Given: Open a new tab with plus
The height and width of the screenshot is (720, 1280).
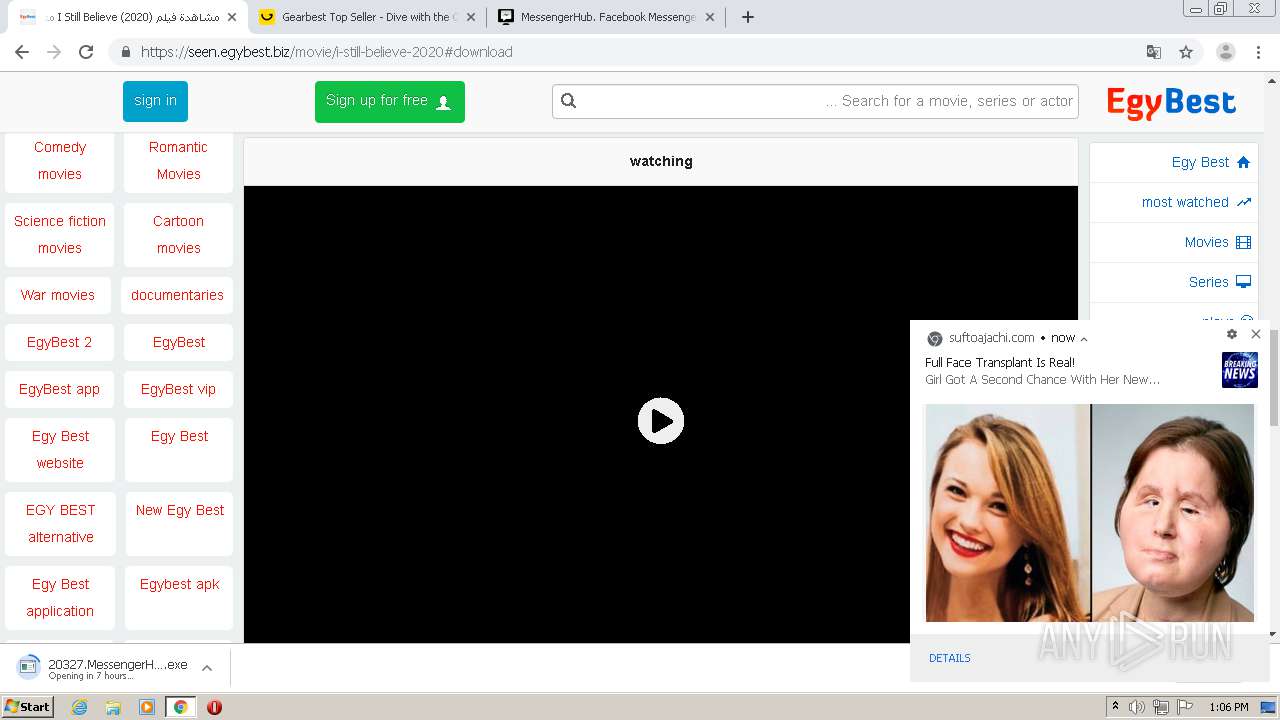Looking at the screenshot, I should tap(747, 17).
